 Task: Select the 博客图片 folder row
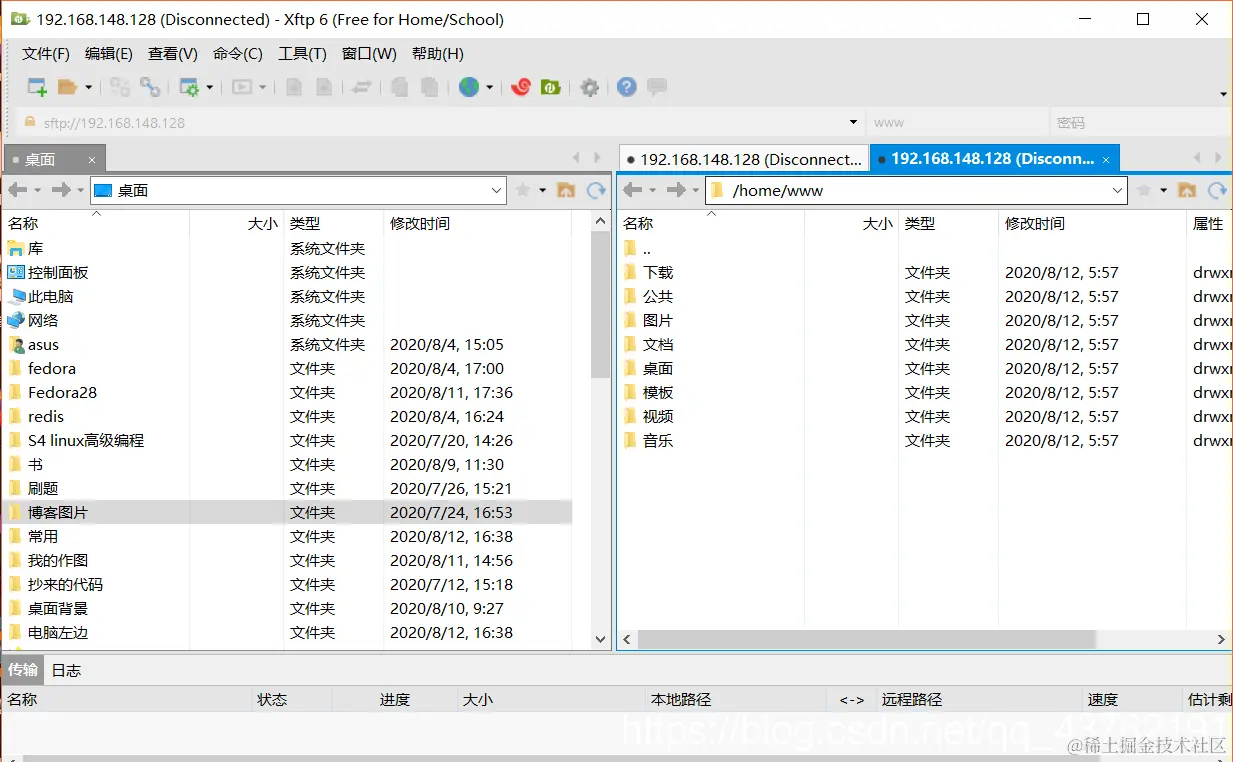[289, 513]
